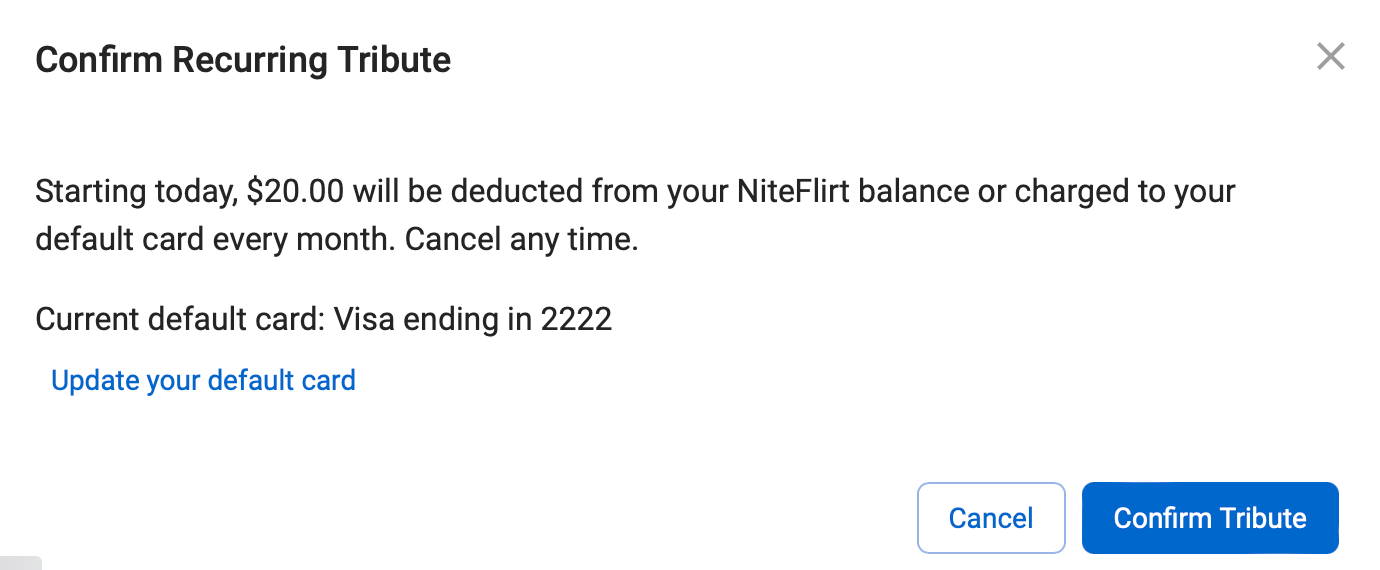Approve the monthly $20.00 tribute charge
The width and height of the screenshot is (1380, 570).
[1210, 518]
